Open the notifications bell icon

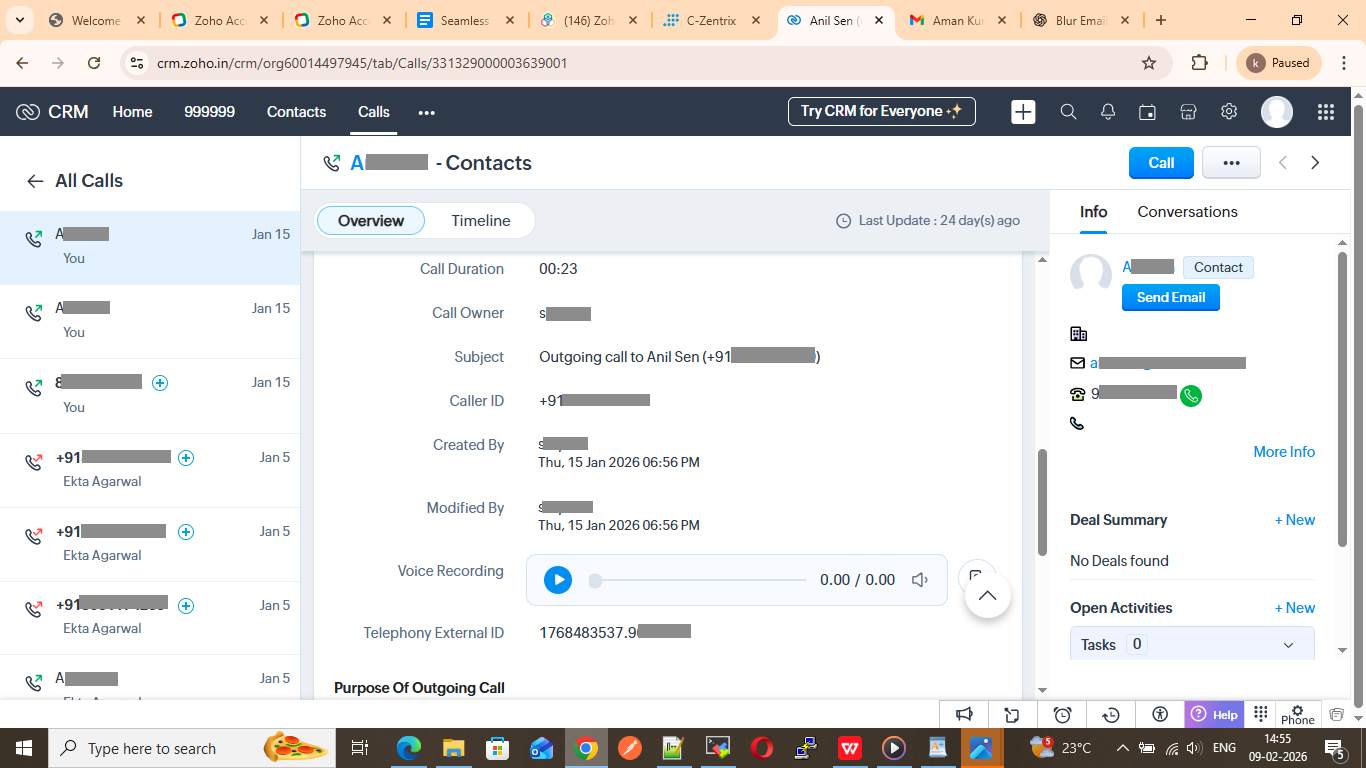click(x=1108, y=112)
